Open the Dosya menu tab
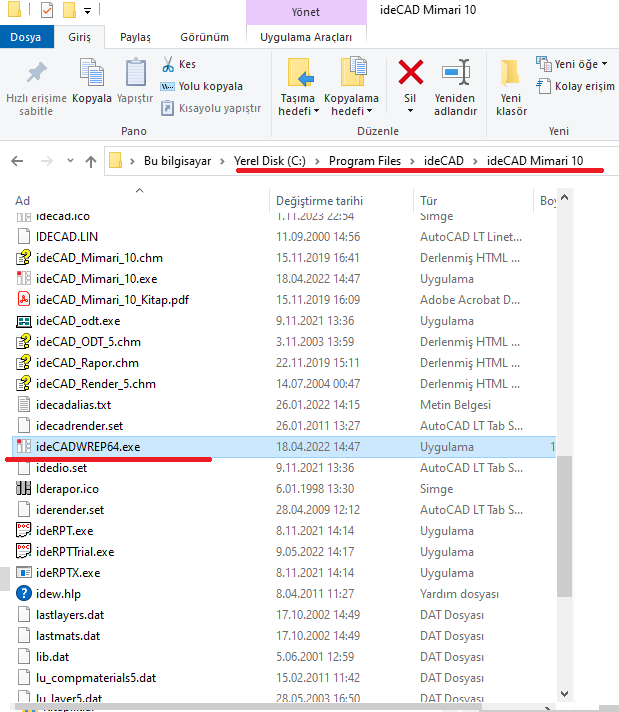 pos(26,37)
